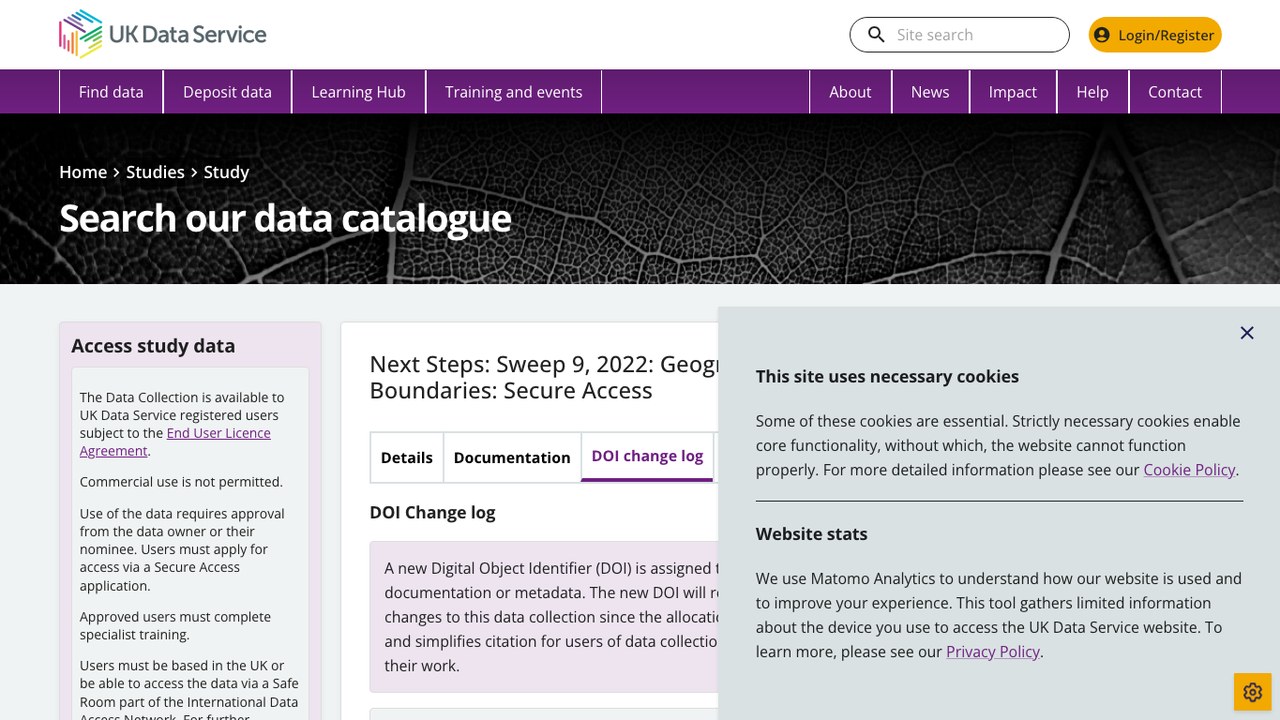The image size is (1280, 720).
Task: Open the Login/Register button
Action: tap(1155, 35)
